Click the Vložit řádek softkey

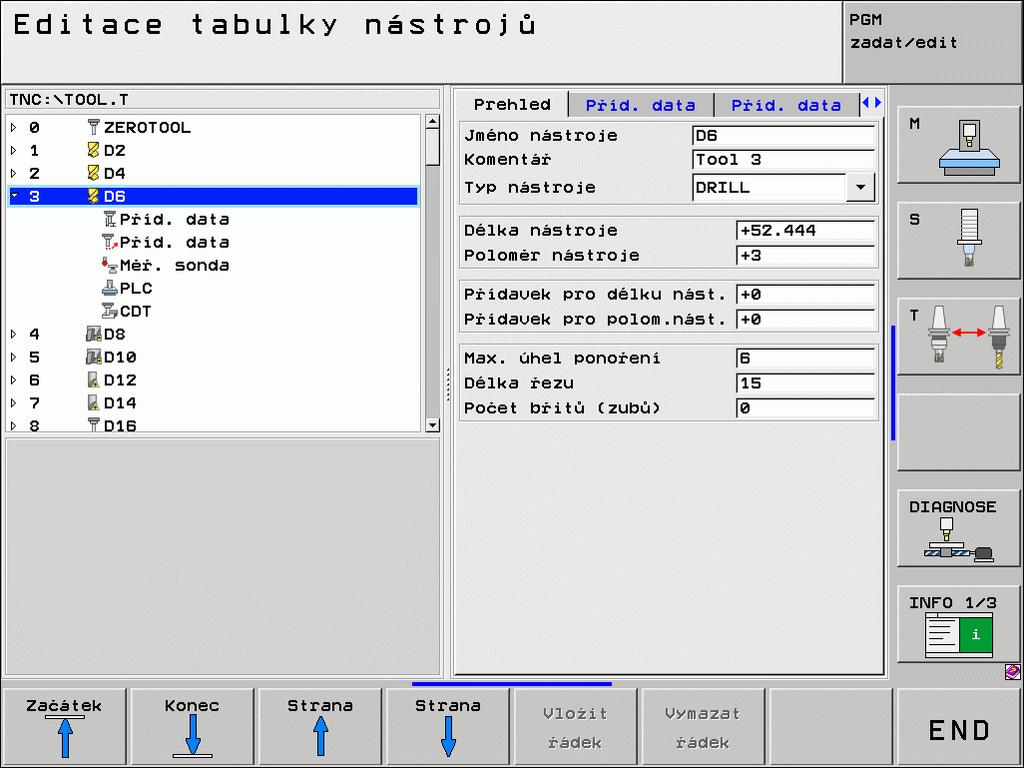[x=575, y=726]
